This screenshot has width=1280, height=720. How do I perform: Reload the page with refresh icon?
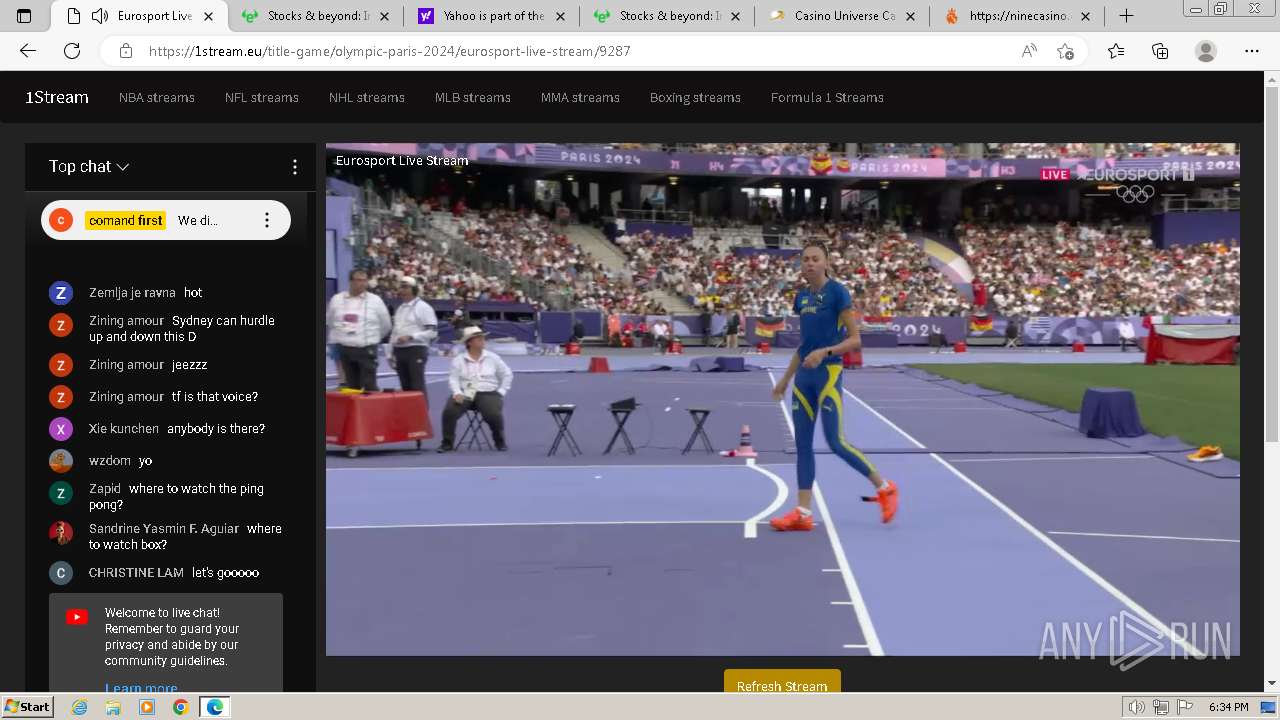pyautogui.click(x=72, y=51)
